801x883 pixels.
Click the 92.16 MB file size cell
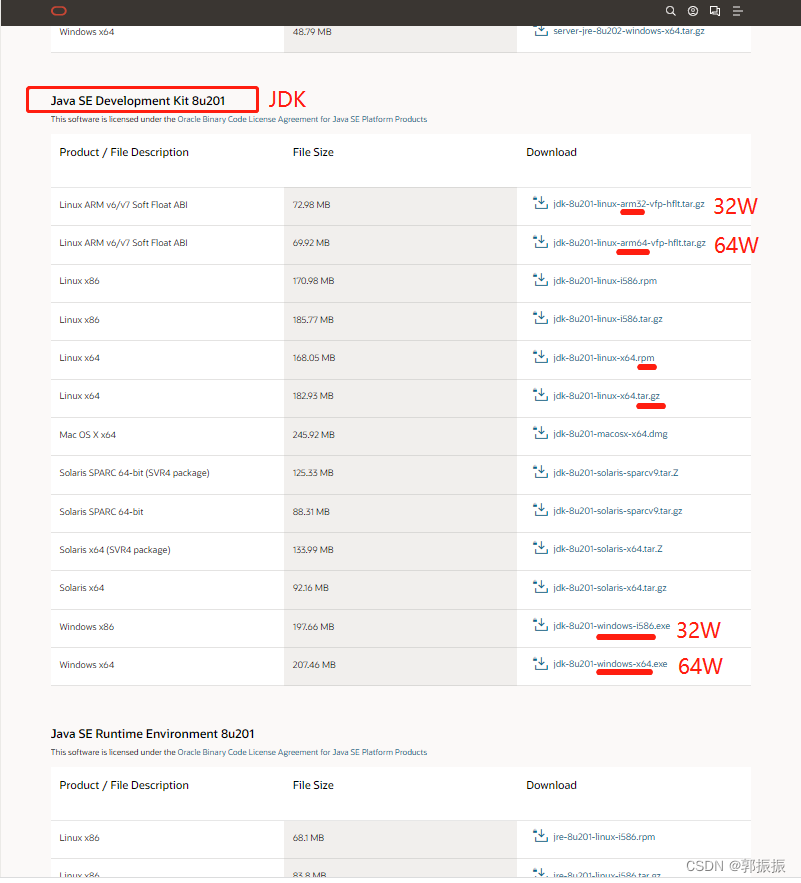[x=400, y=588]
